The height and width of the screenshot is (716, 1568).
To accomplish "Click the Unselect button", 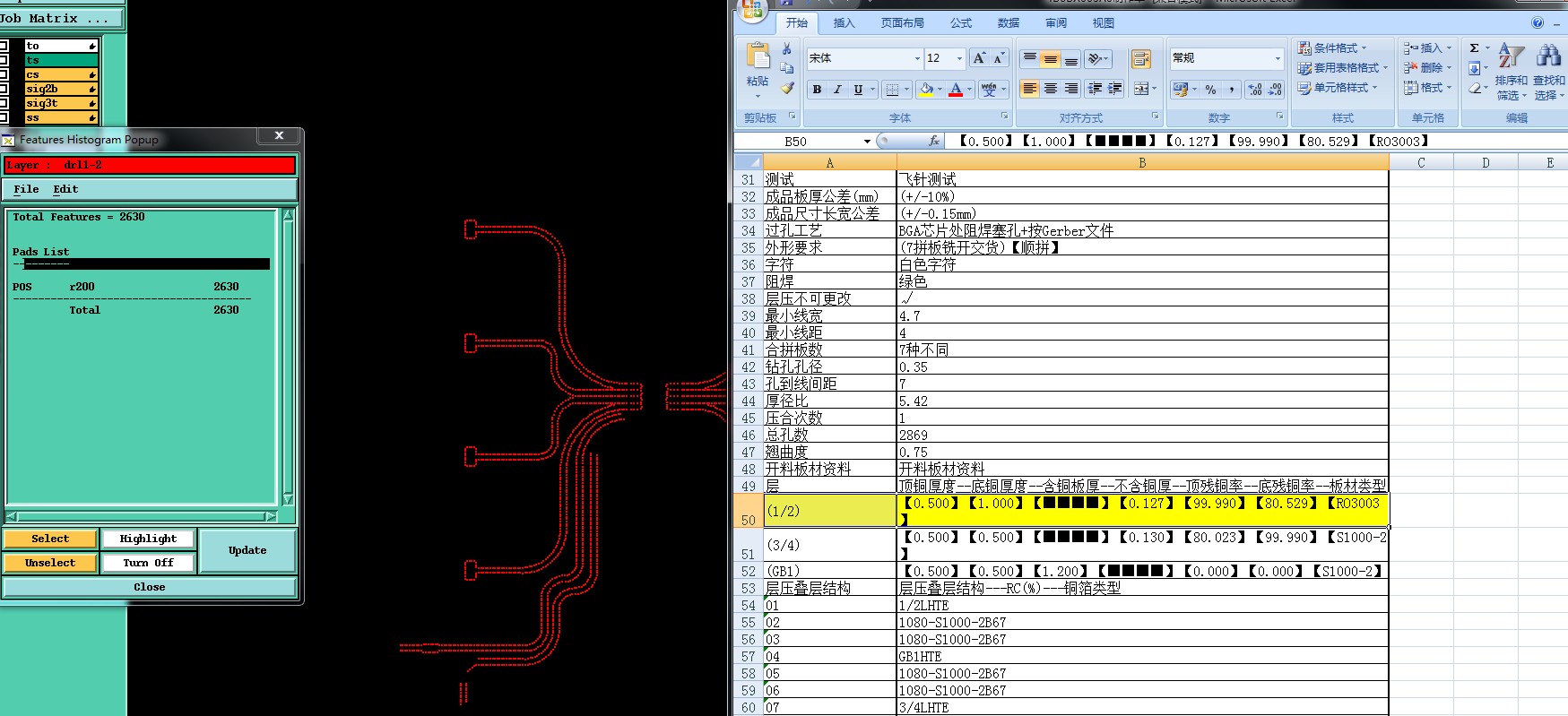I will [50, 563].
